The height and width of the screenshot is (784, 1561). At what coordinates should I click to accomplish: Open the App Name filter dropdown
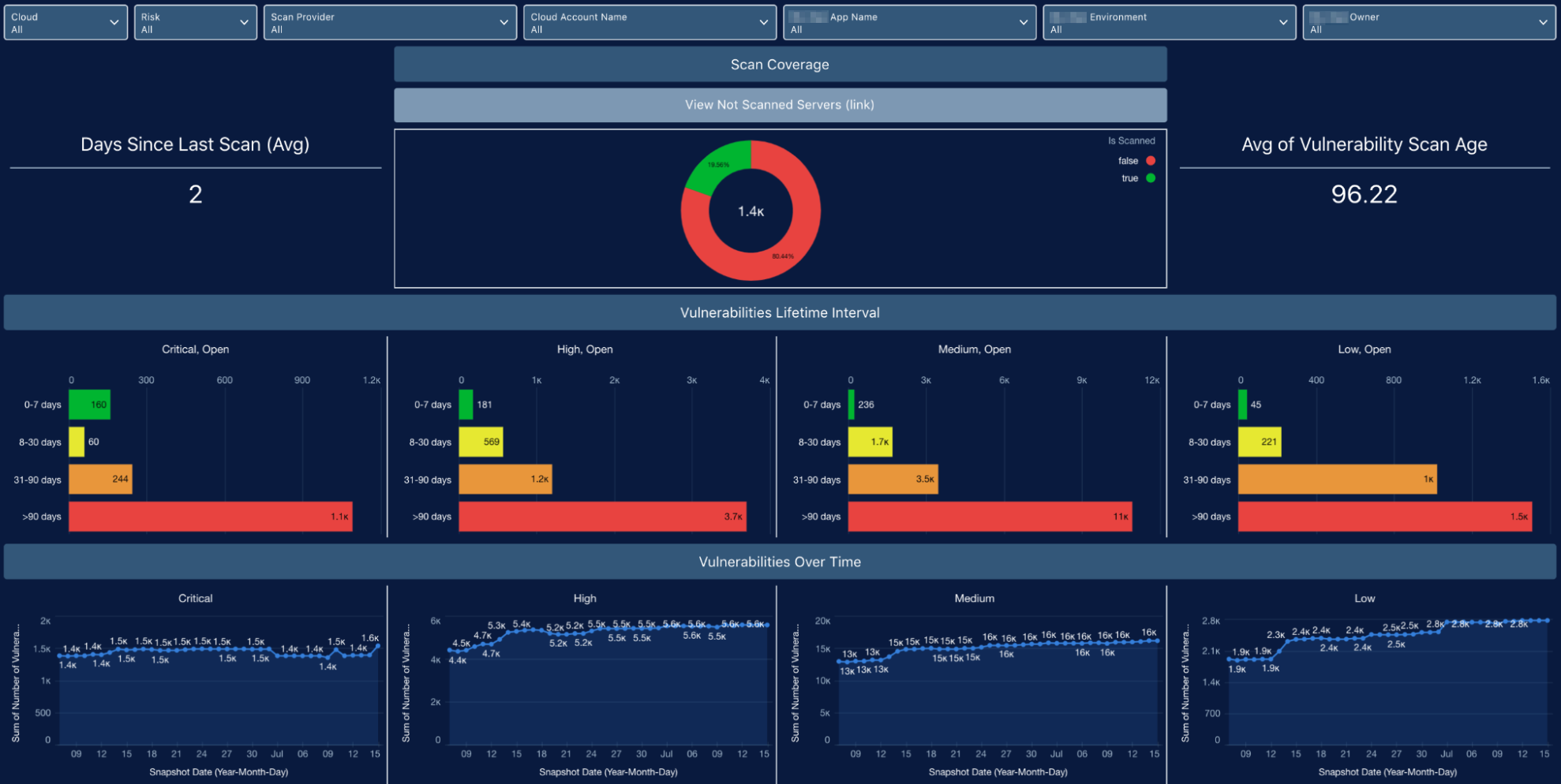click(909, 22)
